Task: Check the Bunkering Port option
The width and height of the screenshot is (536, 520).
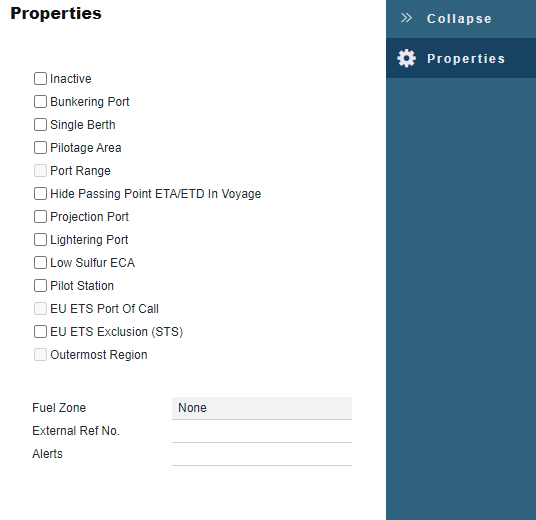Action: [x=40, y=102]
